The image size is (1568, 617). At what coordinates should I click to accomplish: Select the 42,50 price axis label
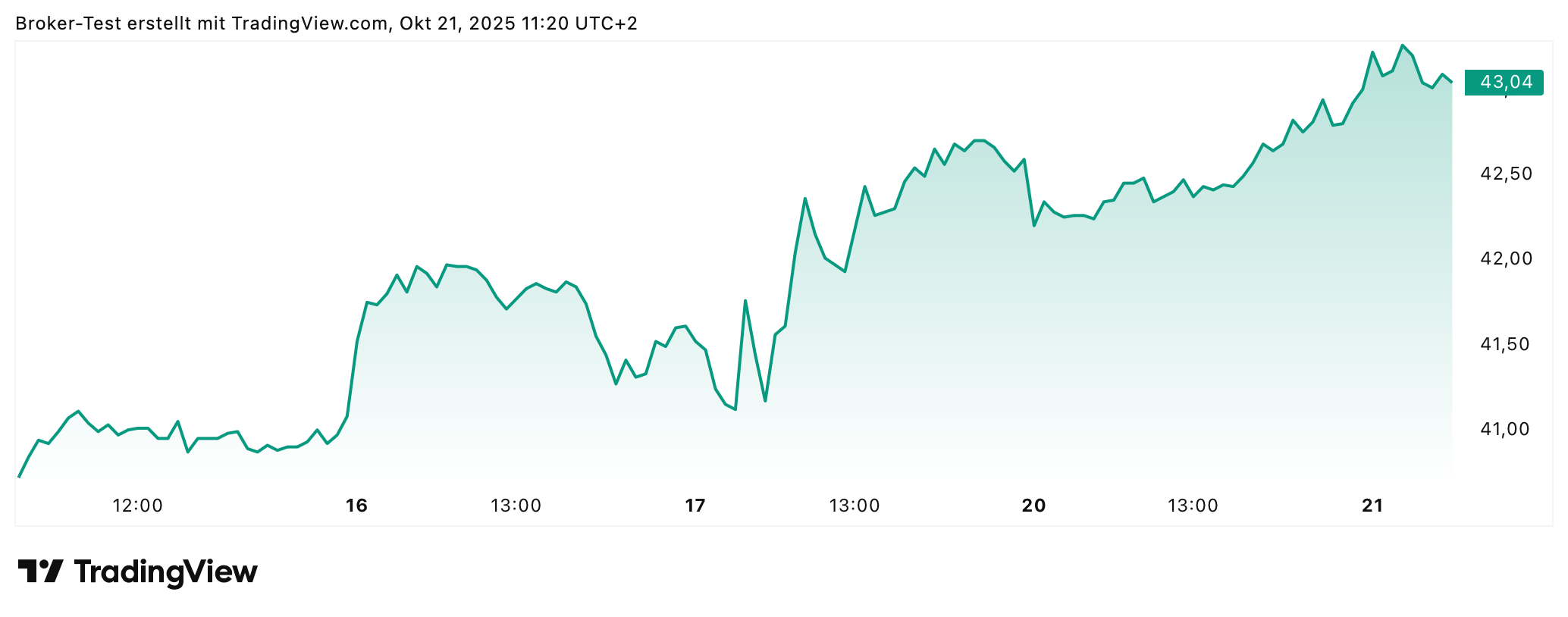[1506, 174]
